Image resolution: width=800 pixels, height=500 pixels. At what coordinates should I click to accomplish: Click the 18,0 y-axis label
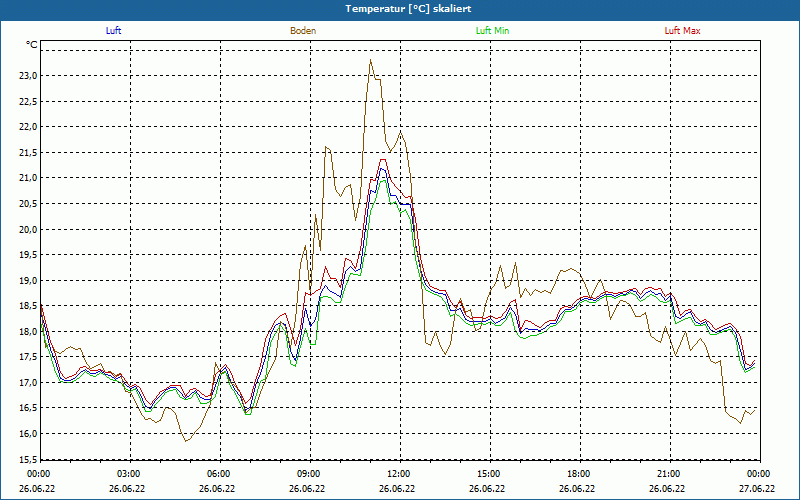29,331
